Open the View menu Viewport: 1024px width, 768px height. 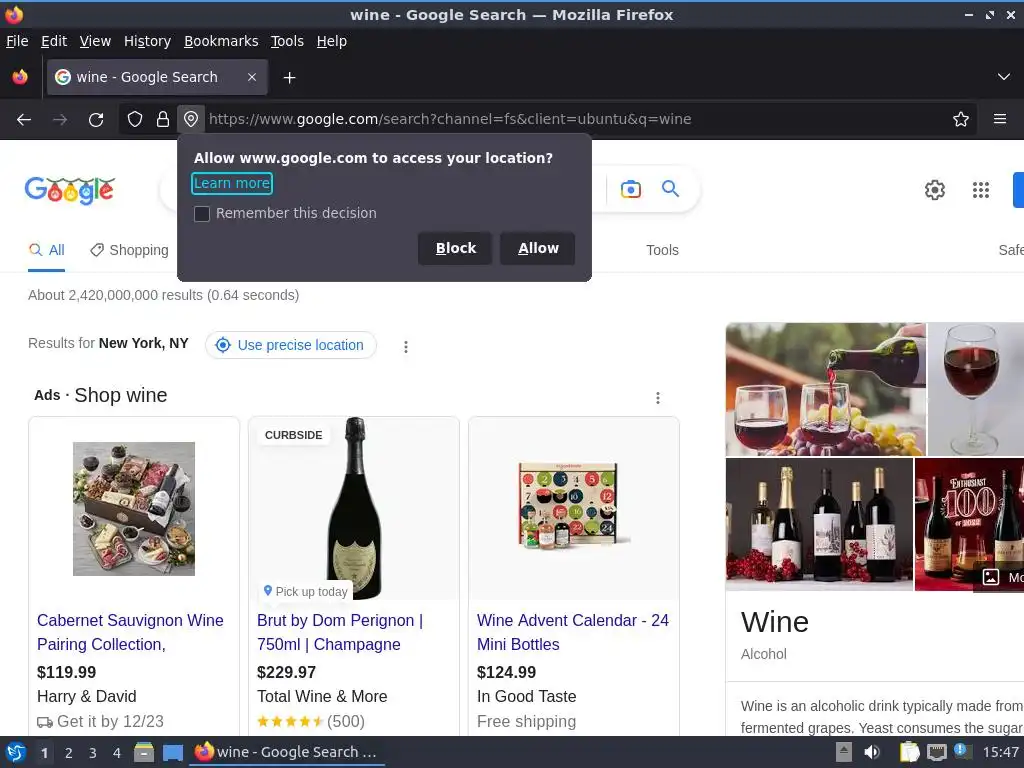pos(95,41)
